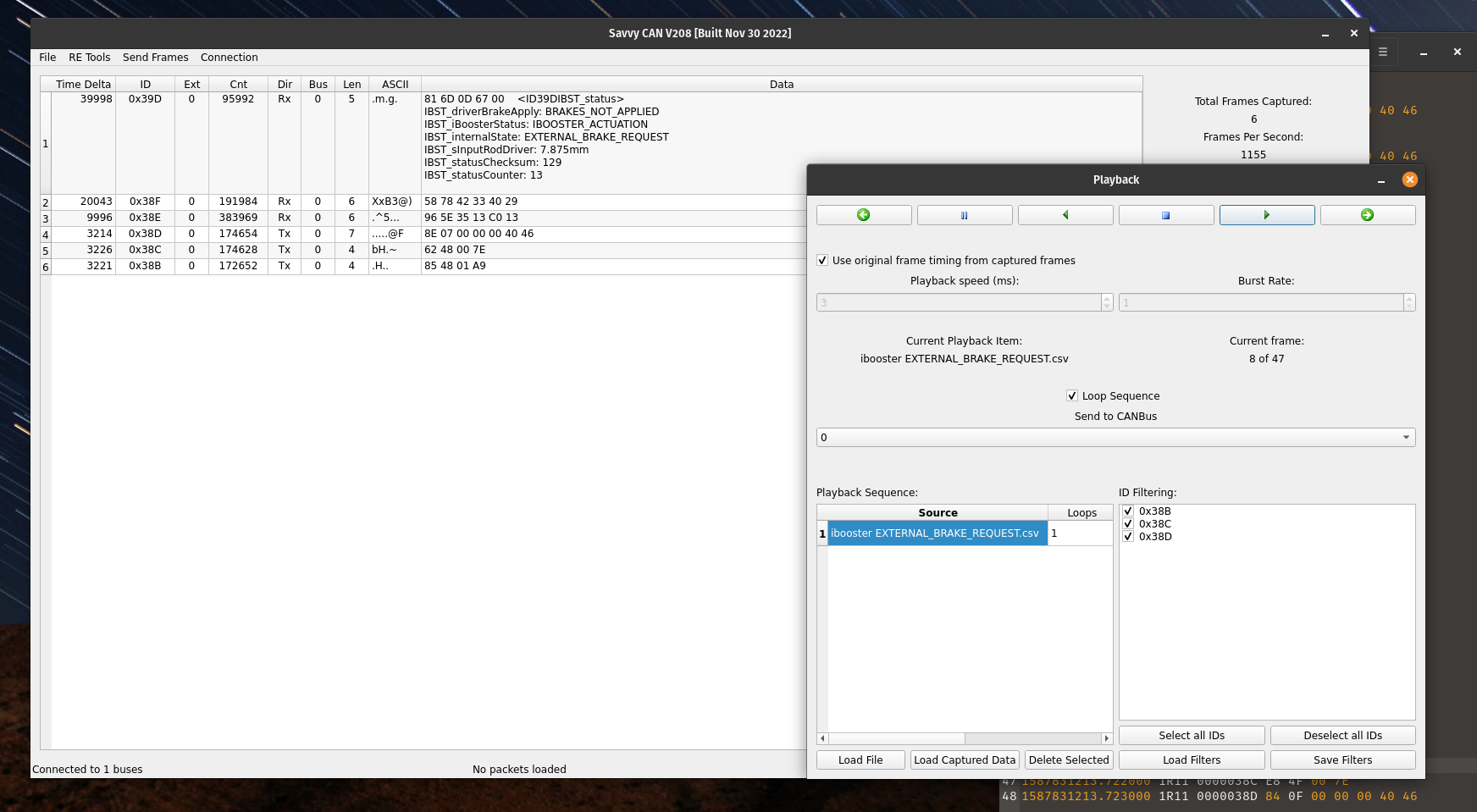Image resolution: width=1477 pixels, height=812 pixels.
Task: Toggle Use original frame timing checkbox
Action: pyautogui.click(x=822, y=261)
